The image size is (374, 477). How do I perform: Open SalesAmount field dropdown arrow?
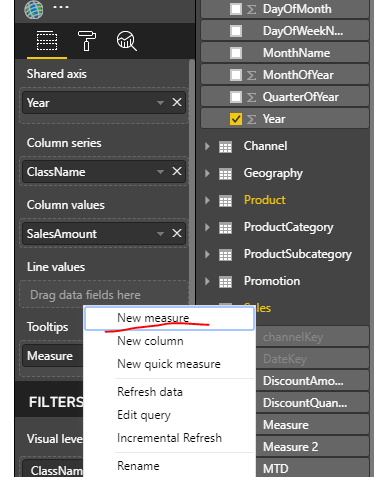coord(160,234)
